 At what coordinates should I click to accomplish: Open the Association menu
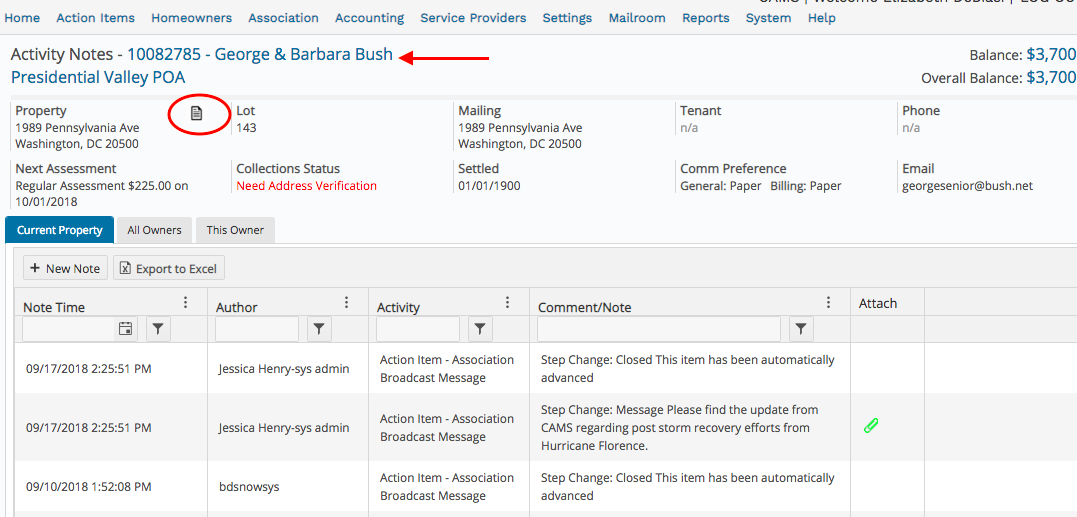click(x=284, y=18)
